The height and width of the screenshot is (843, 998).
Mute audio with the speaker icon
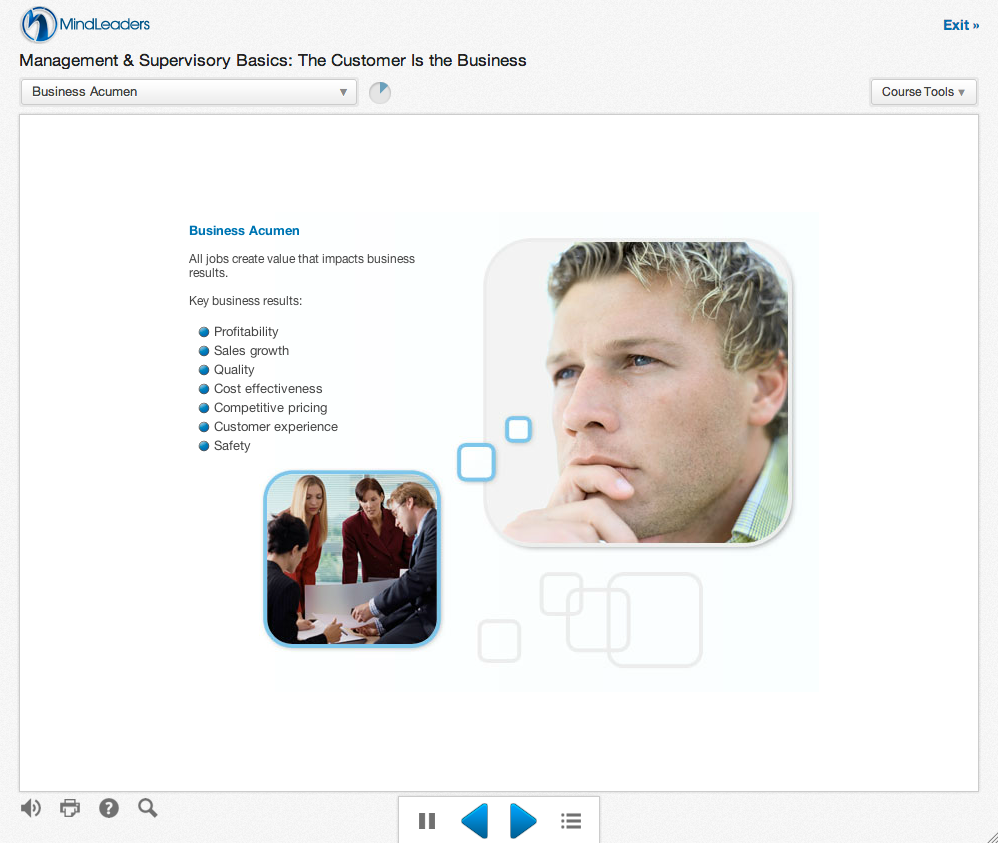click(x=31, y=808)
